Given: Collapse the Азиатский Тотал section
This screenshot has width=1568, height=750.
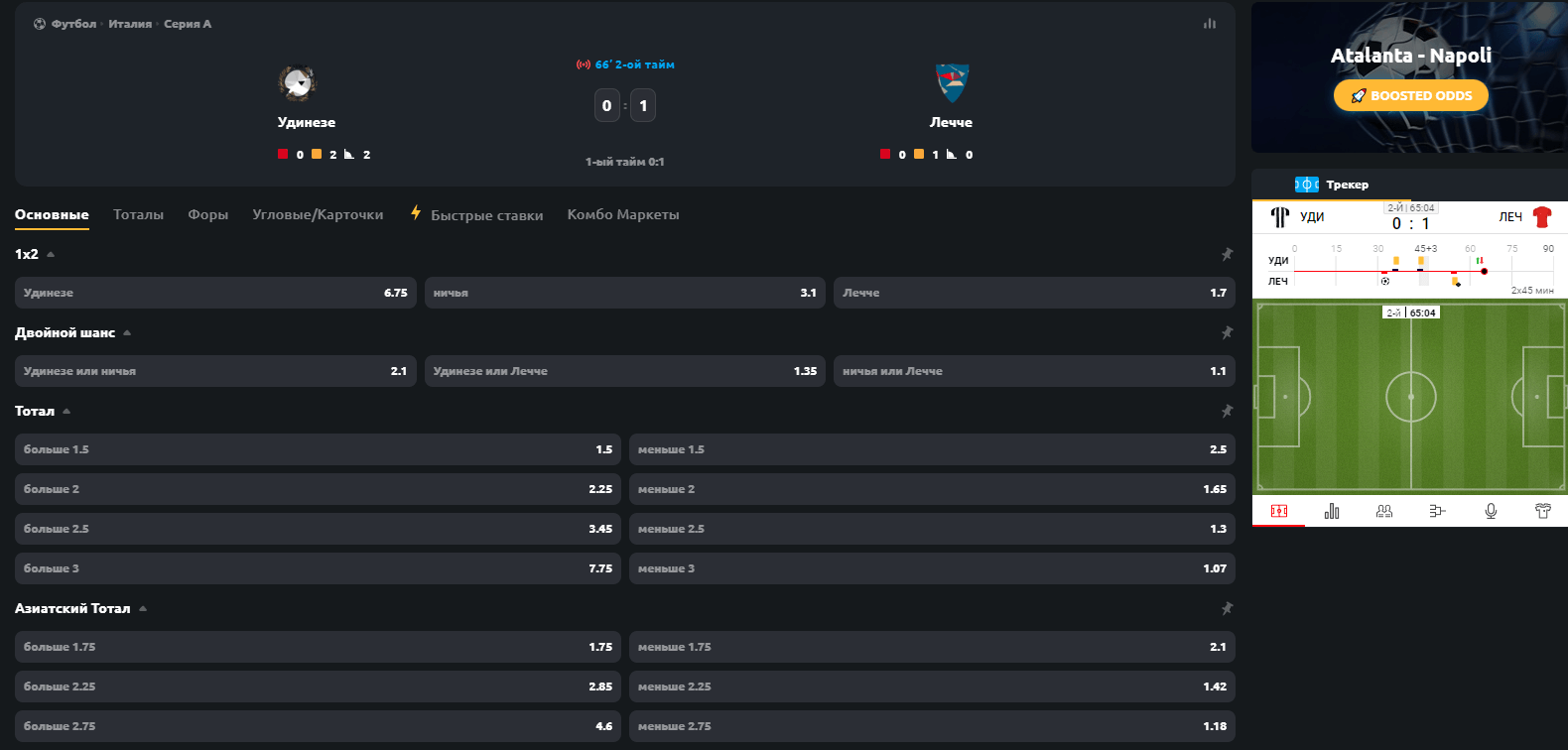Looking at the screenshot, I should coord(143,608).
